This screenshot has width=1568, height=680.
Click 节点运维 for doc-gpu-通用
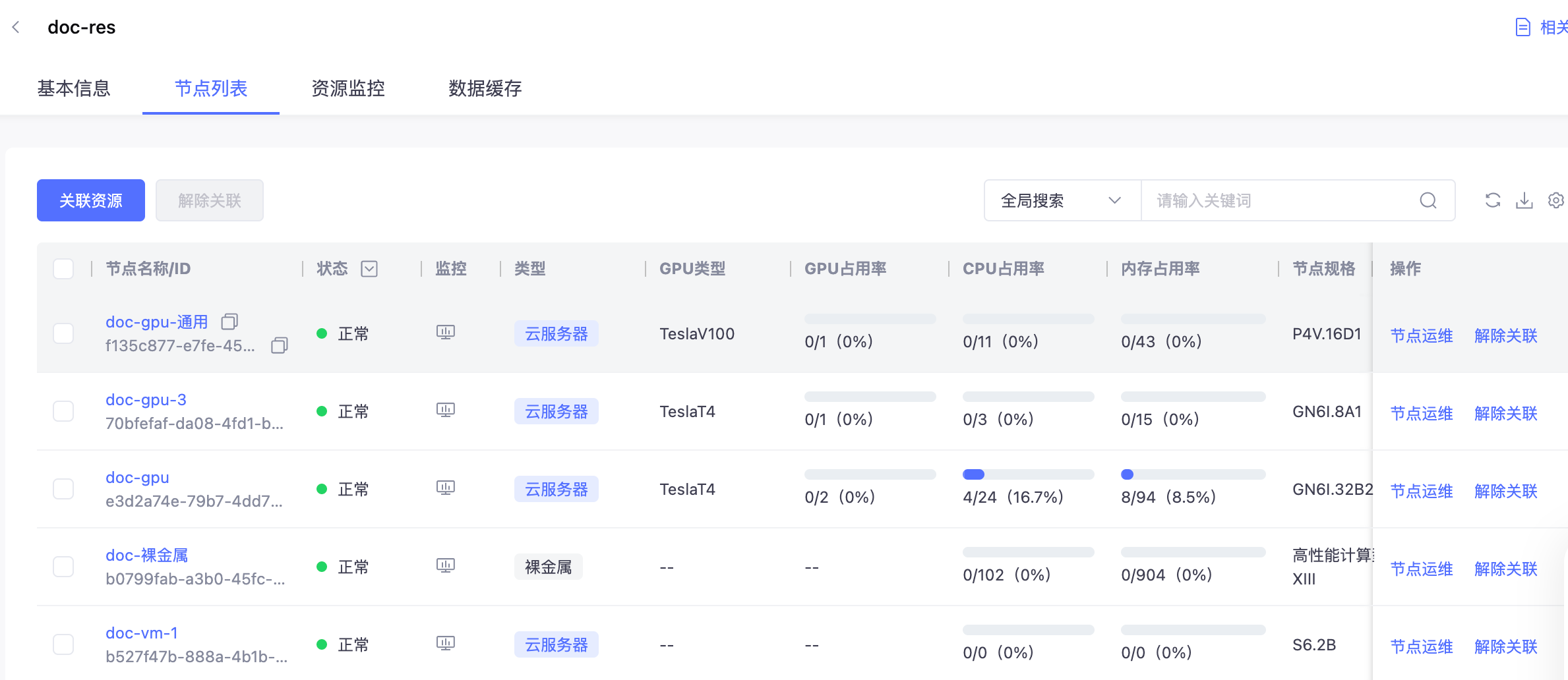pyautogui.click(x=1422, y=335)
